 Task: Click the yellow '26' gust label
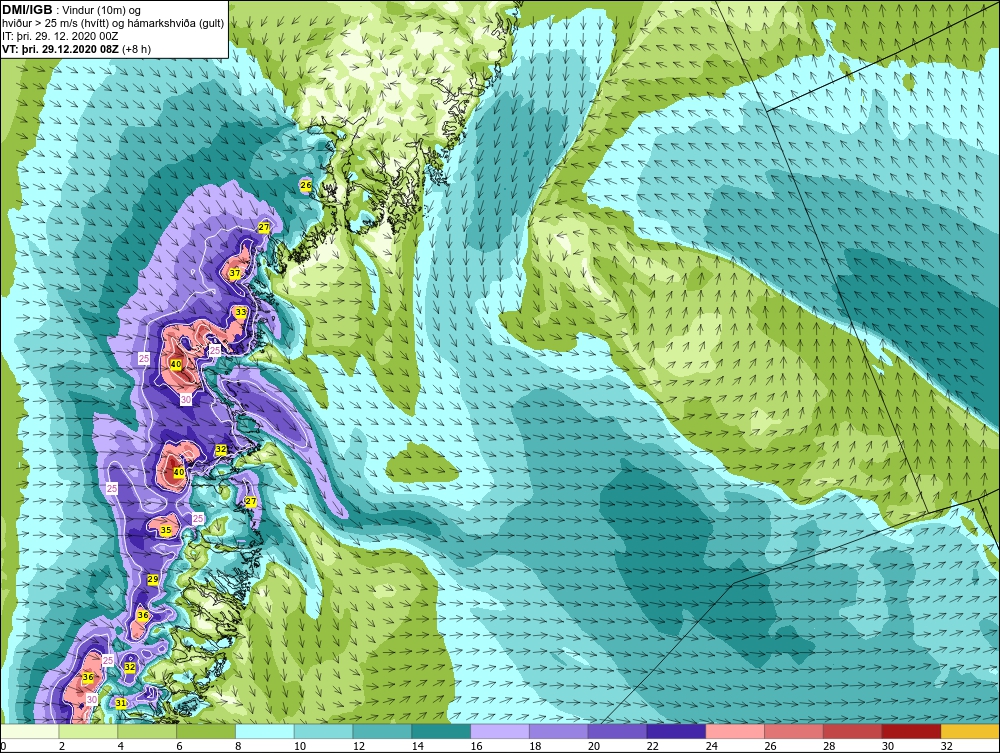point(306,185)
